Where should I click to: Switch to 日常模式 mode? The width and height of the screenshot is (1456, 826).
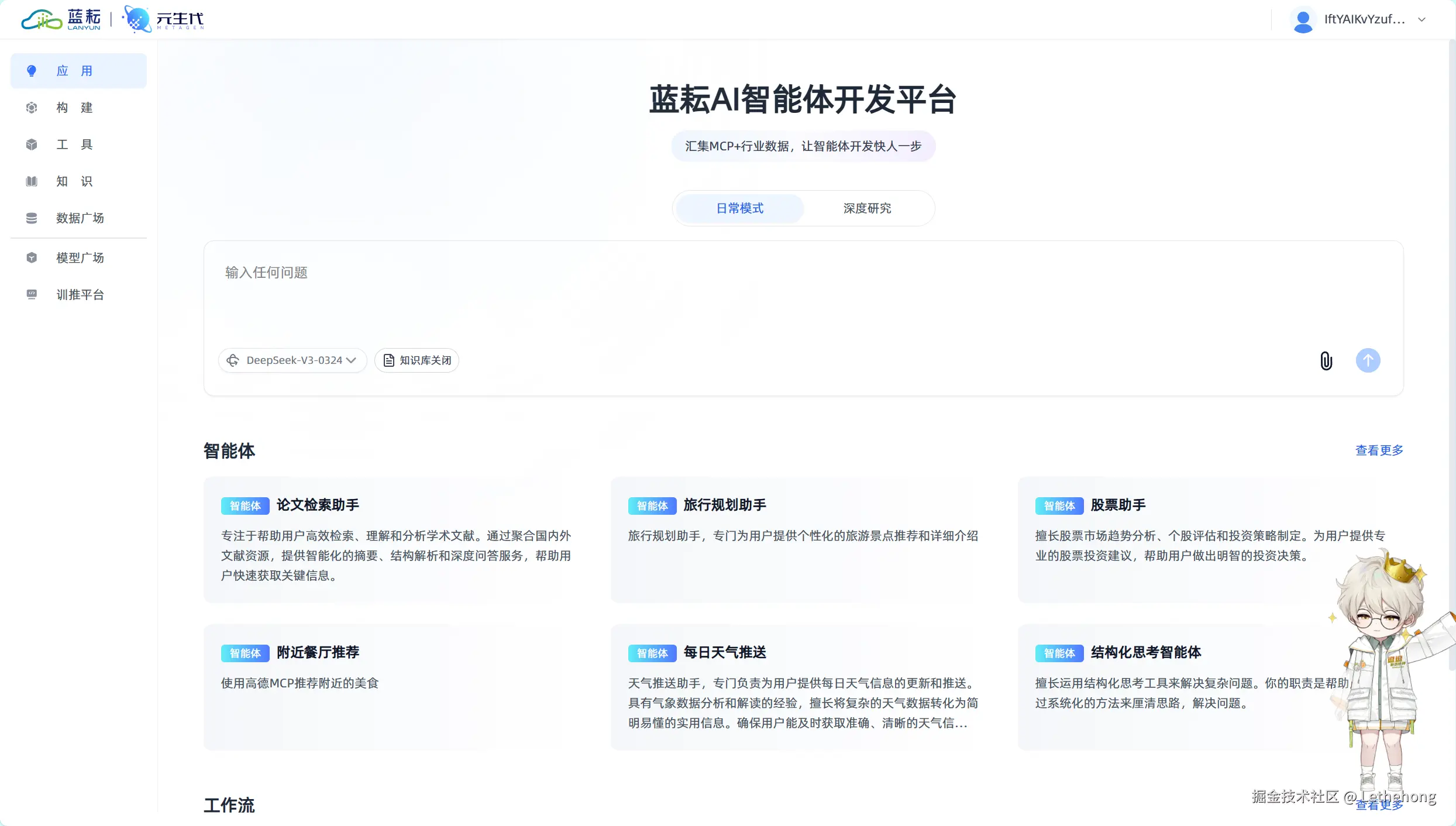point(739,208)
